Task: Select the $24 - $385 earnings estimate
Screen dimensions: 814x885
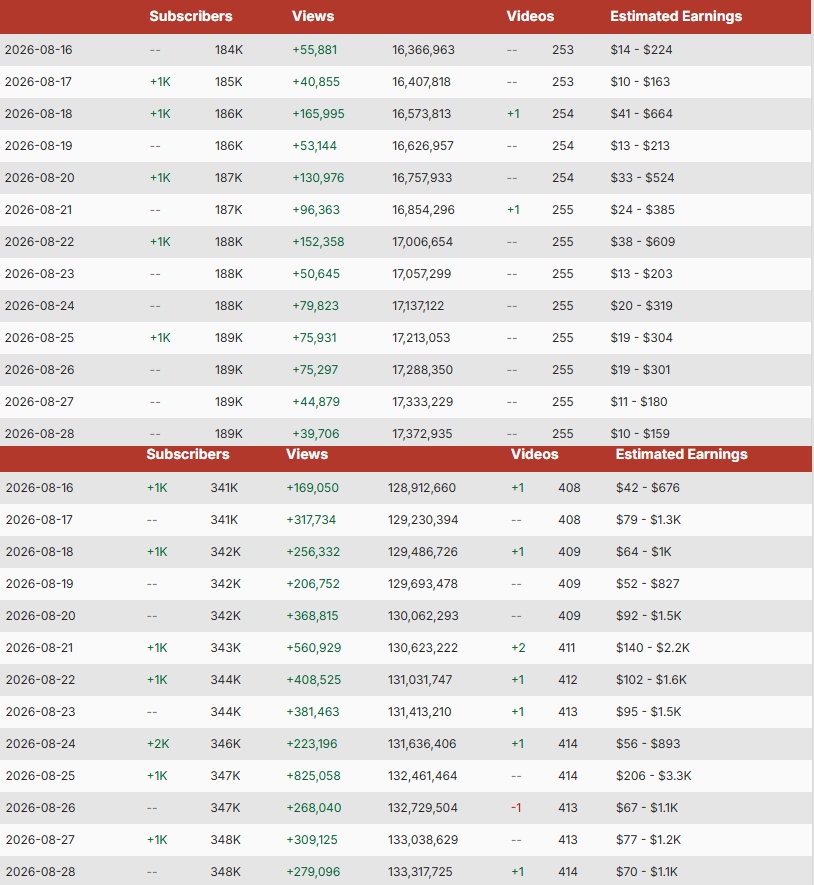Action: point(642,210)
